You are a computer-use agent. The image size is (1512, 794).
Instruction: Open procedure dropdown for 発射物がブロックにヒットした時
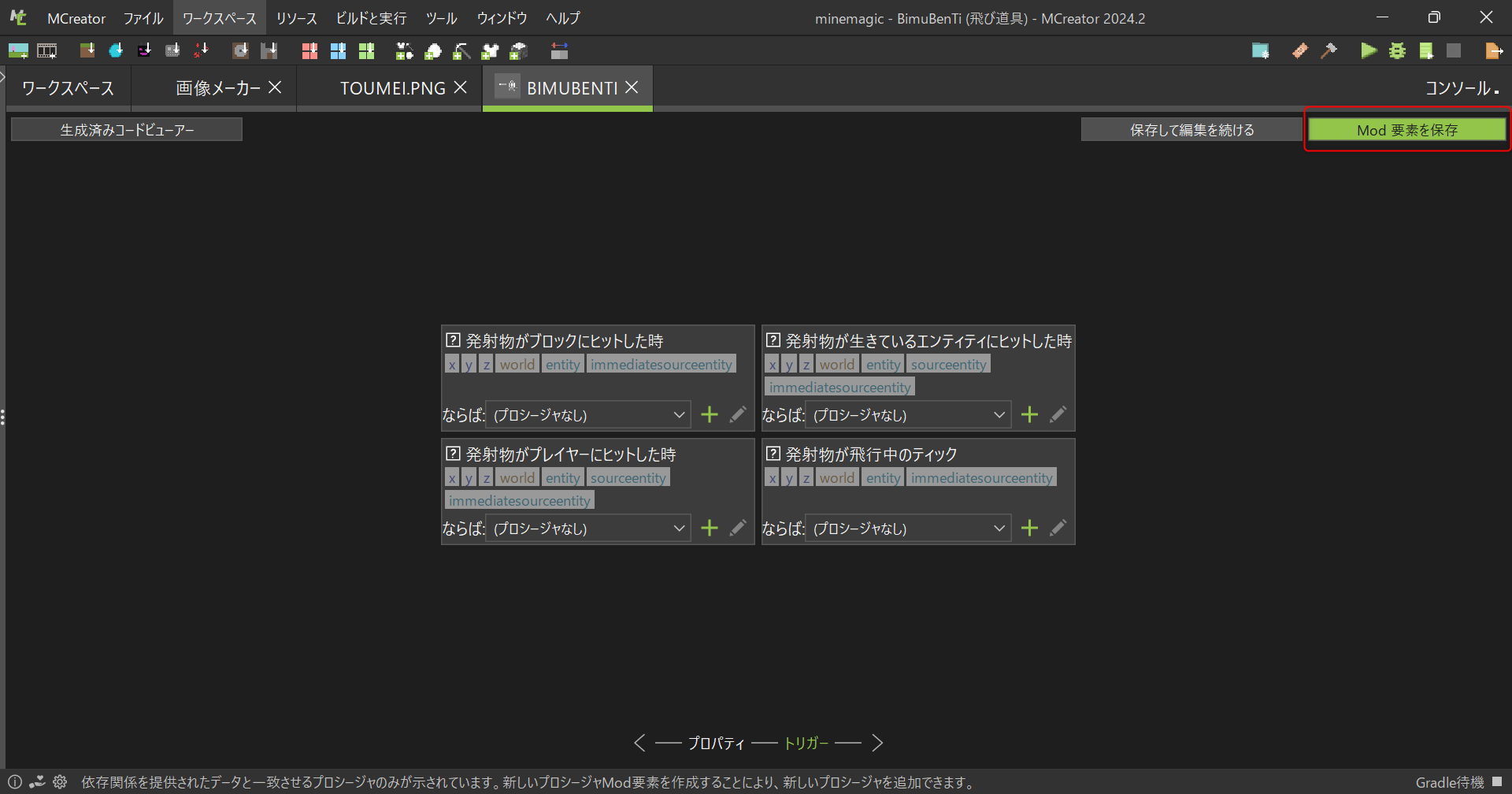point(588,415)
